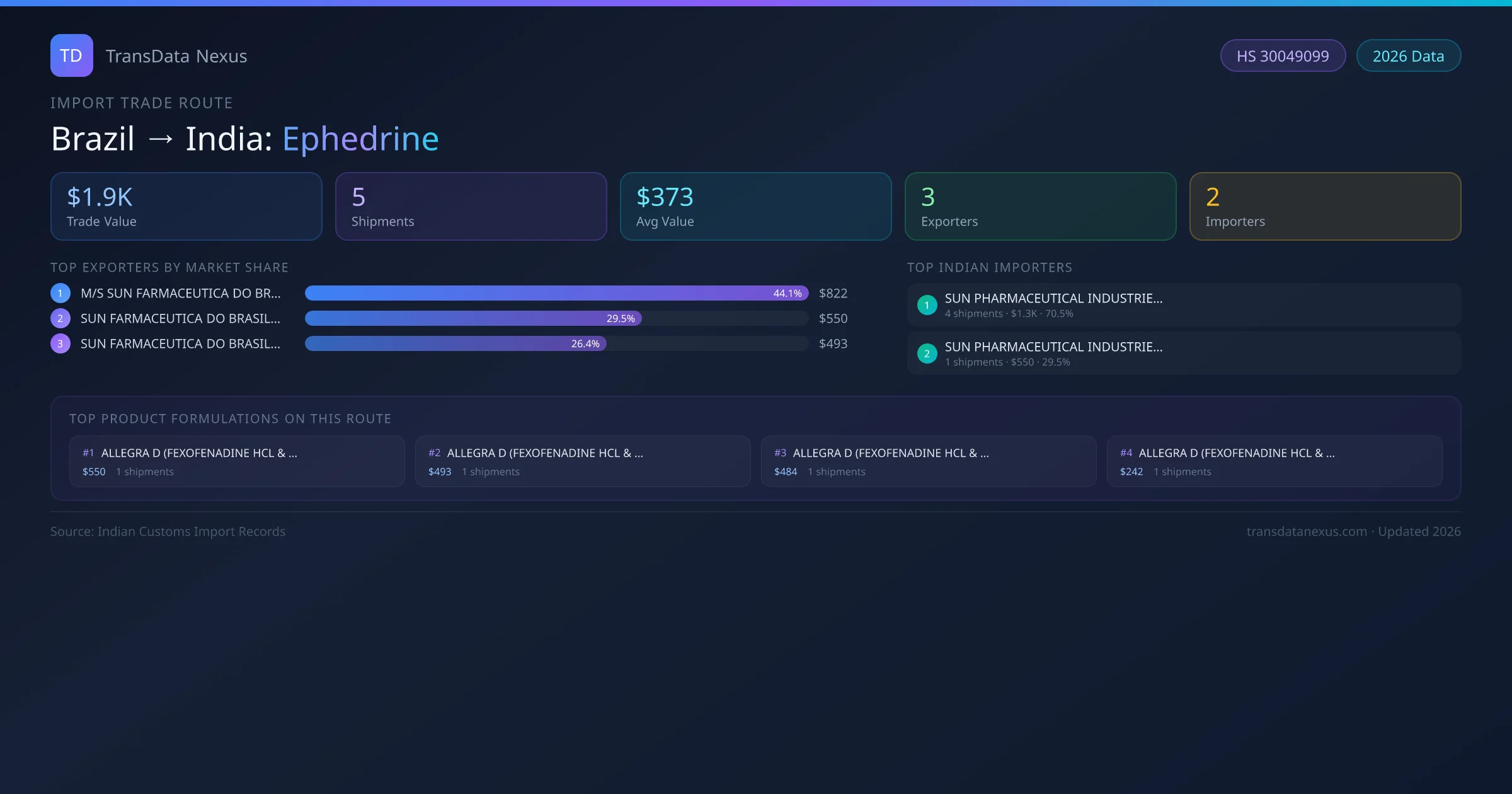The image size is (1512, 794).
Task: Click the rank 3 exporter badge
Action: [x=60, y=343]
